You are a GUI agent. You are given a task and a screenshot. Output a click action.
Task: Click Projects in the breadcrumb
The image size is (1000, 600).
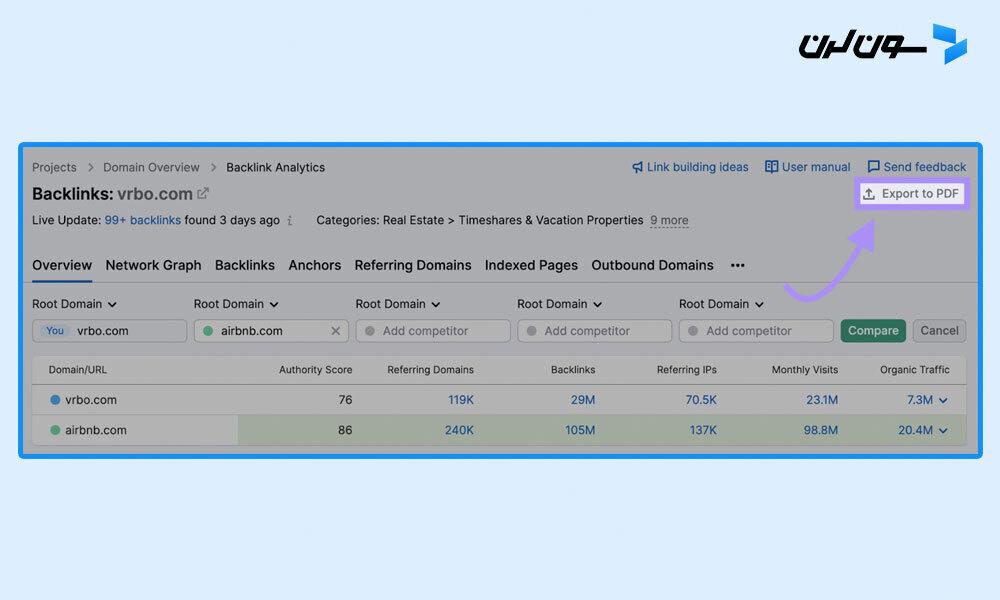click(x=54, y=167)
